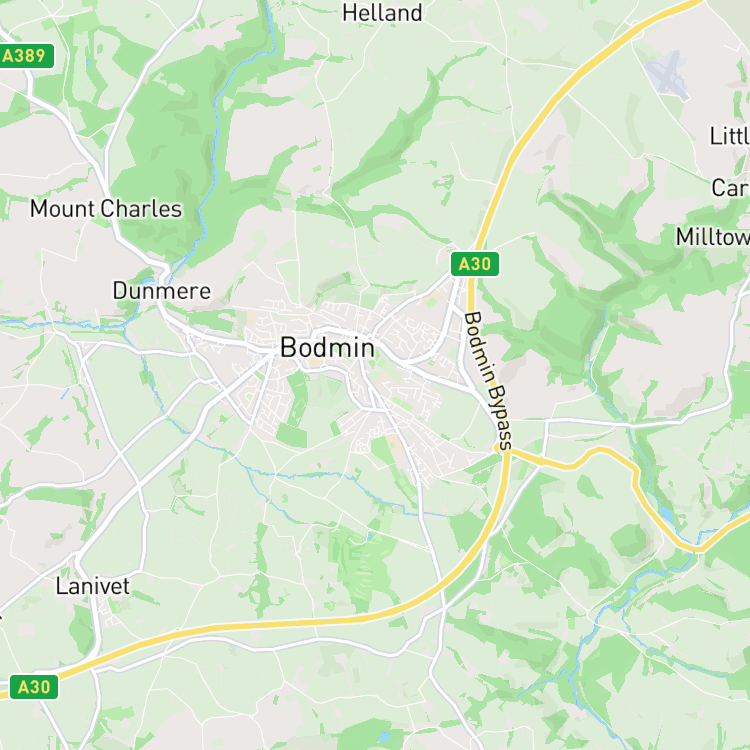This screenshot has height=750, width=750.
Task: Click the Mount Charles place label
Action: pyautogui.click(x=106, y=209)
